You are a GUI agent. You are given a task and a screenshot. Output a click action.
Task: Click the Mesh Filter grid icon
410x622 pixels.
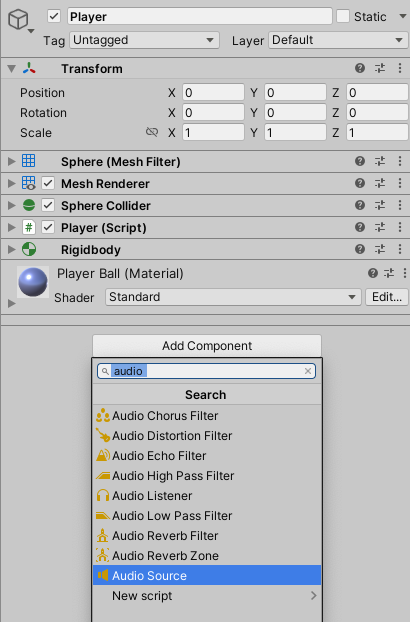[x=29, y=161]
